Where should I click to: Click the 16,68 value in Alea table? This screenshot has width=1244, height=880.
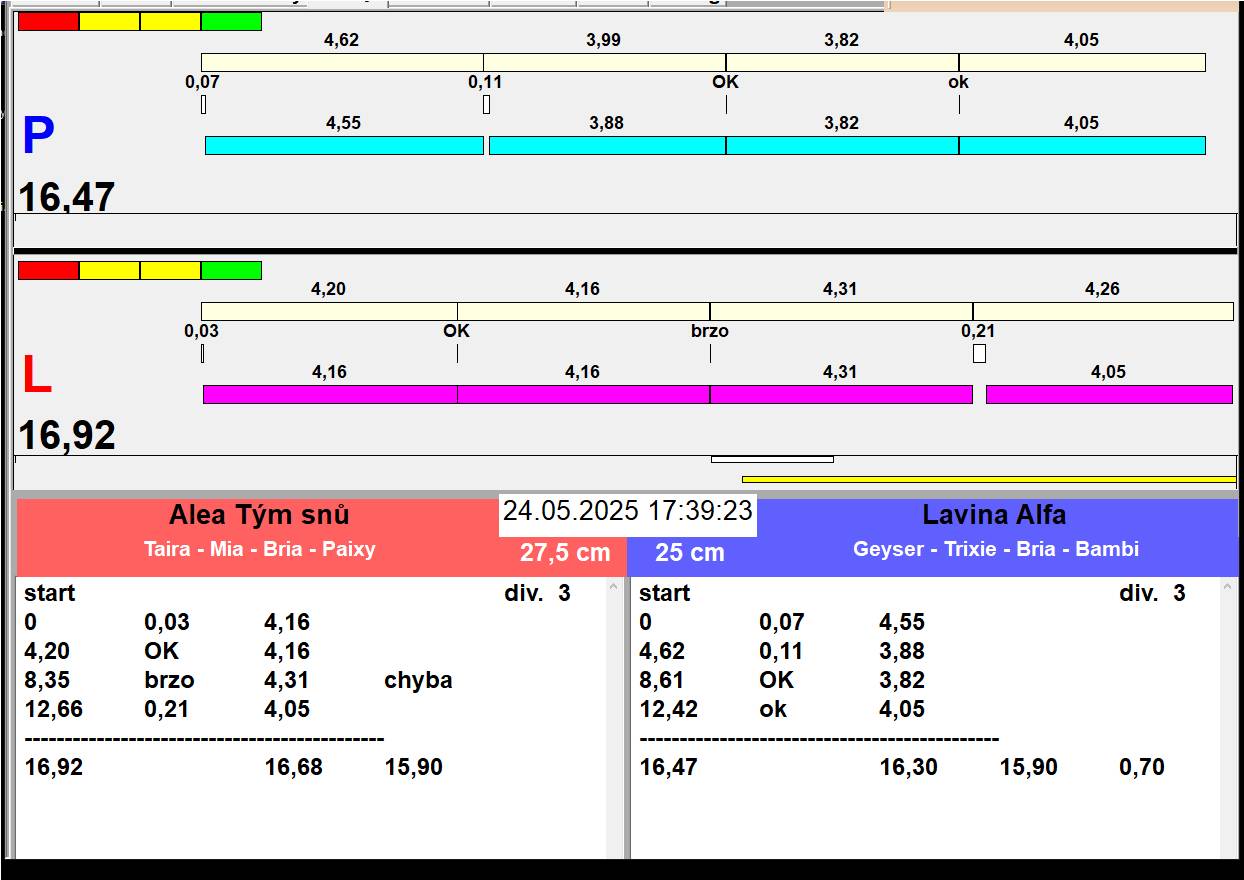(x=293, y=767)
